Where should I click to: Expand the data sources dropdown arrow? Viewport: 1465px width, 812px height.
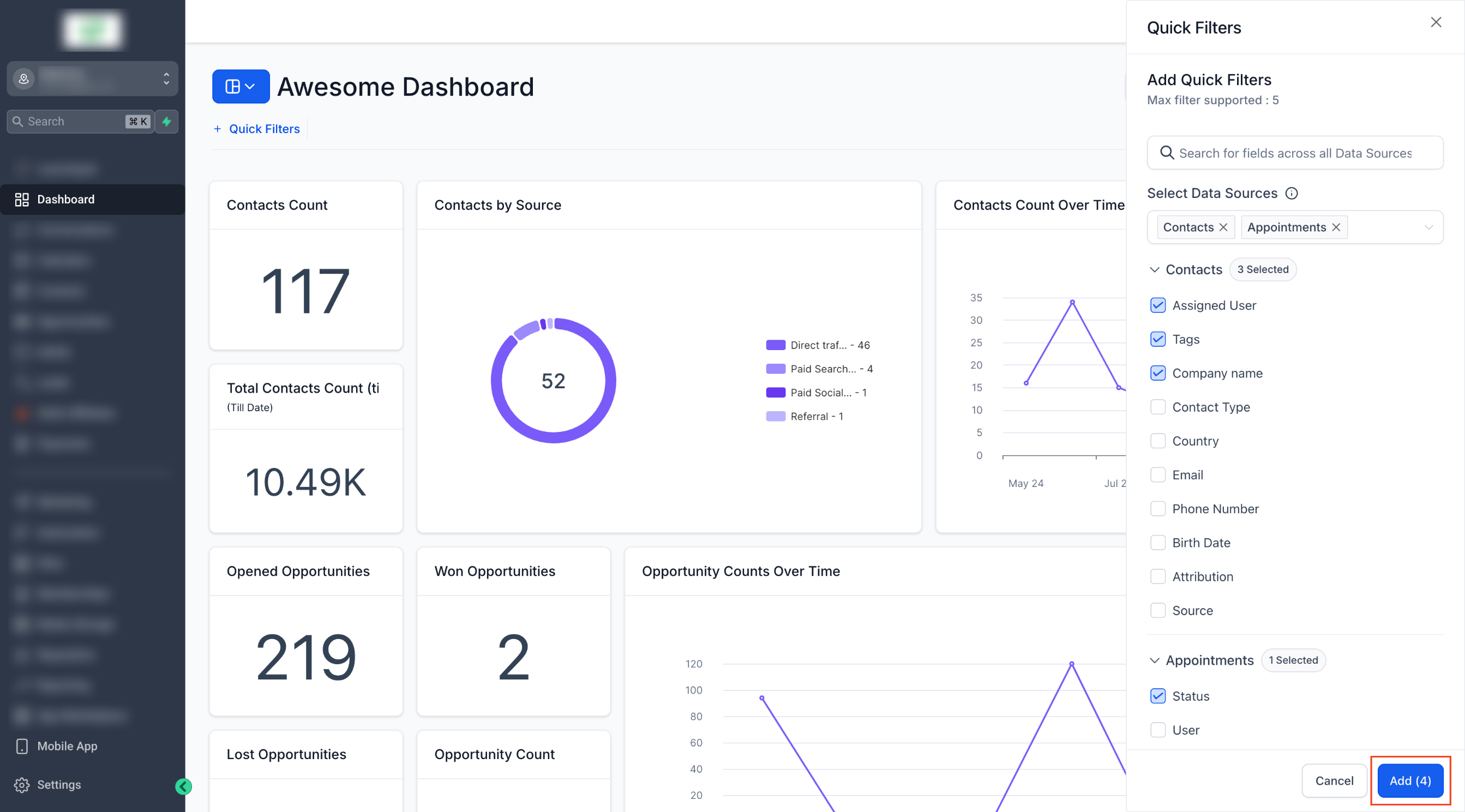pyautogui.click(x=1428, y=227)
